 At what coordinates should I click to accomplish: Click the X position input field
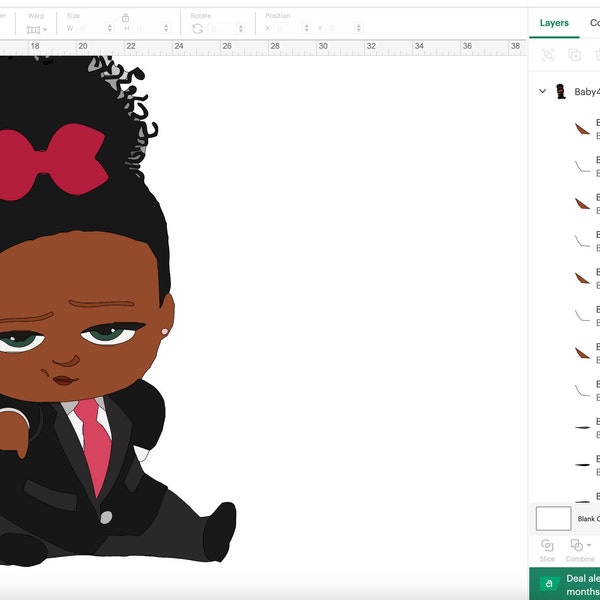tap(288, 28)
